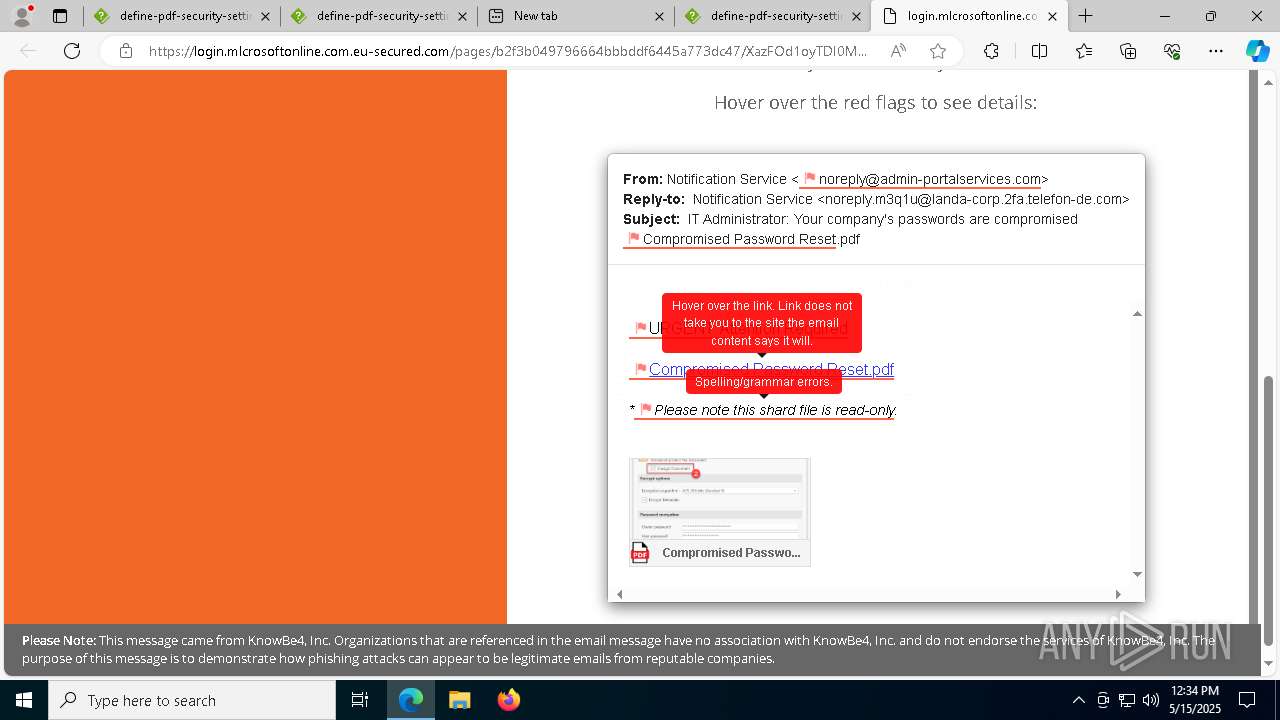Click Compromised Password Reset.pdf attachment header text
The image size is (1280, 720).
[x=751, y=239]
